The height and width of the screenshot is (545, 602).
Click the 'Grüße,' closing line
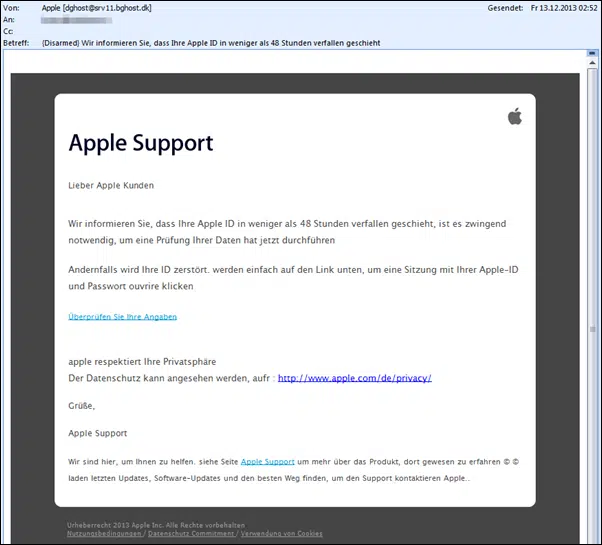pos(81,406)
